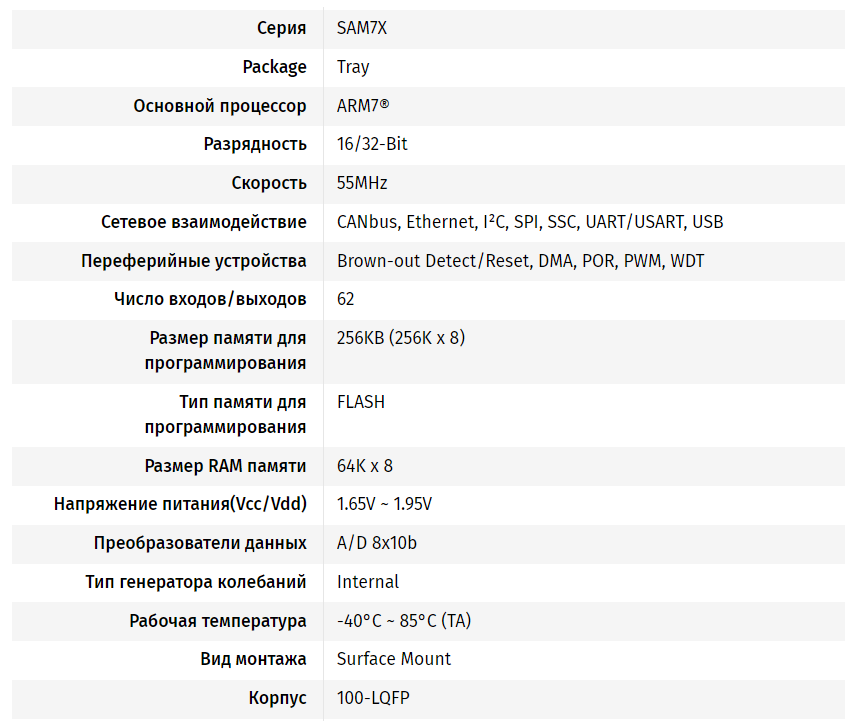Click the Серия row label
This screenshot has width=845, height=721.
(282, 28)
